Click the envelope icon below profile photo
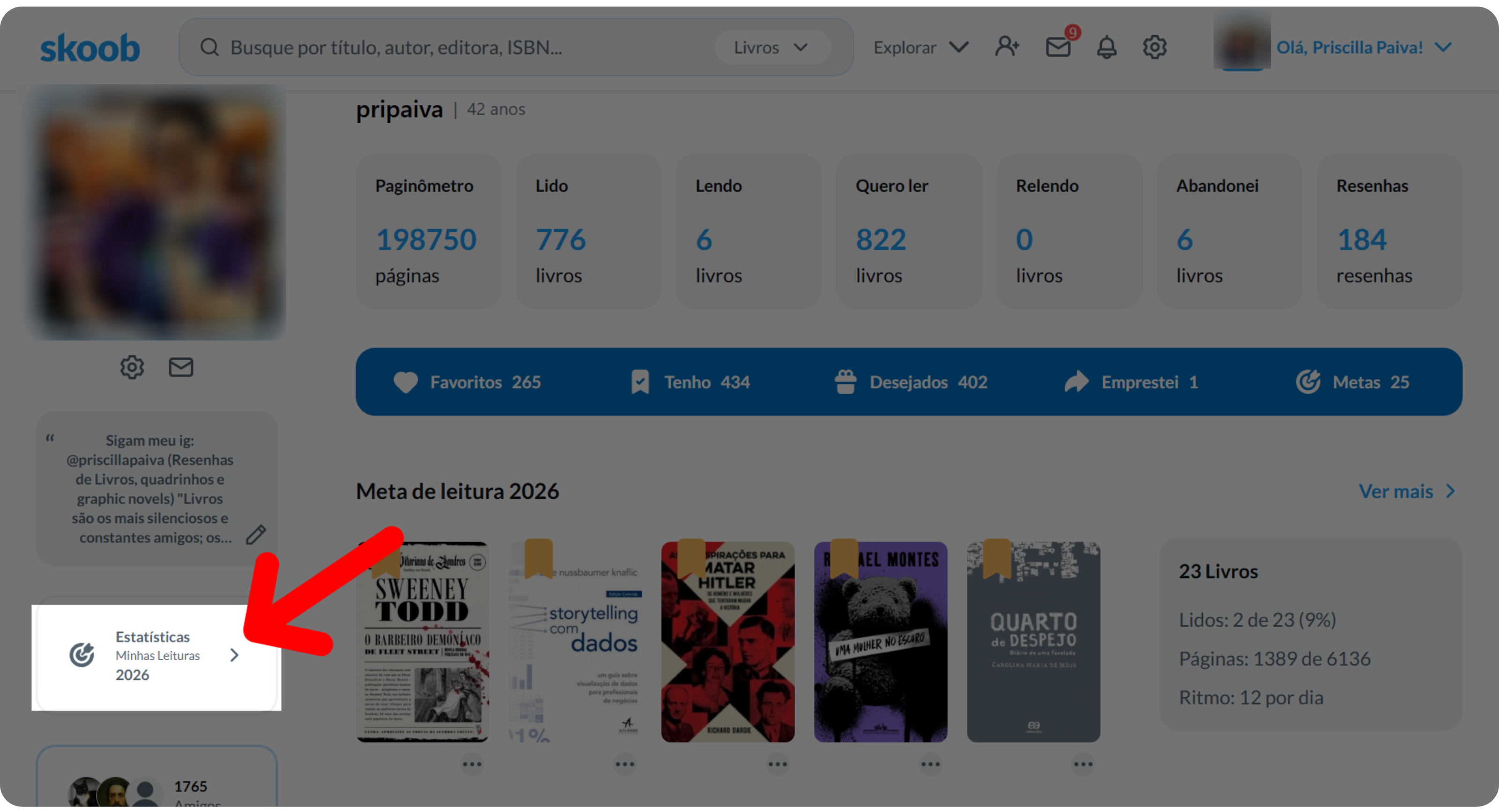Screen dimensions: 1499x812 (181, 367)
